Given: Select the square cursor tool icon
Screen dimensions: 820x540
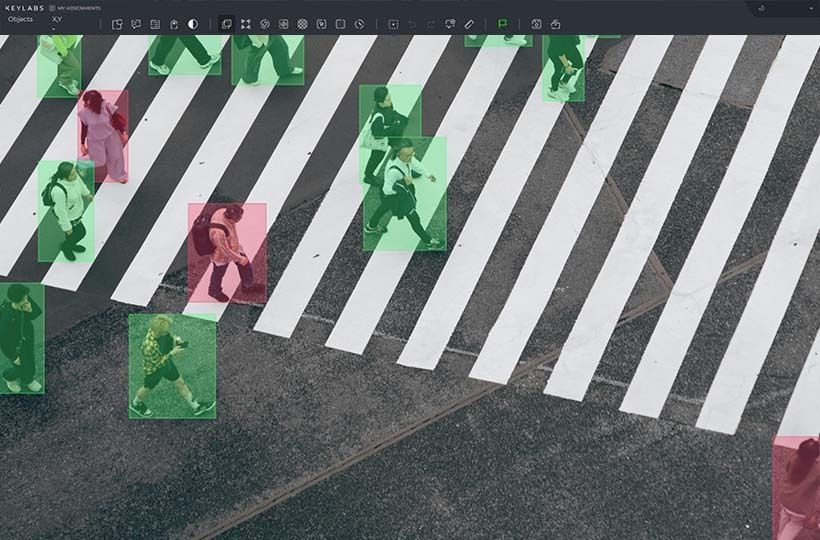Looking at the screenshot, I should 322,24.
